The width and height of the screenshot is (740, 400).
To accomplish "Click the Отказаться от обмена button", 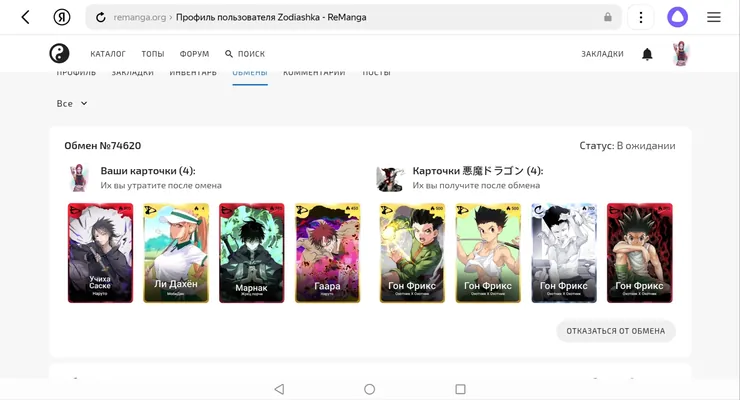I will (616, 331).
